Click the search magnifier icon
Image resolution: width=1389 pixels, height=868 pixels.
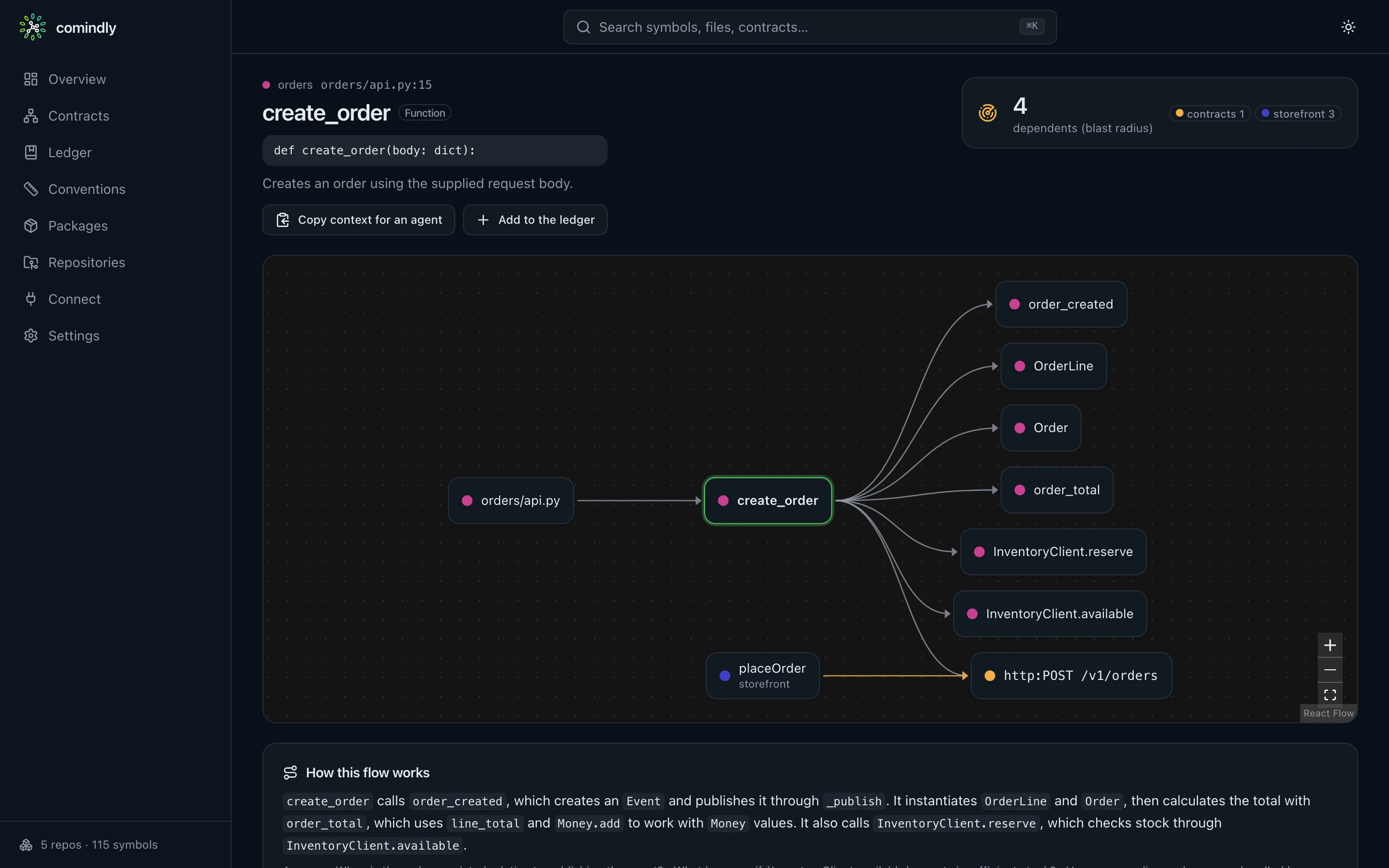[x=583, y=27]
